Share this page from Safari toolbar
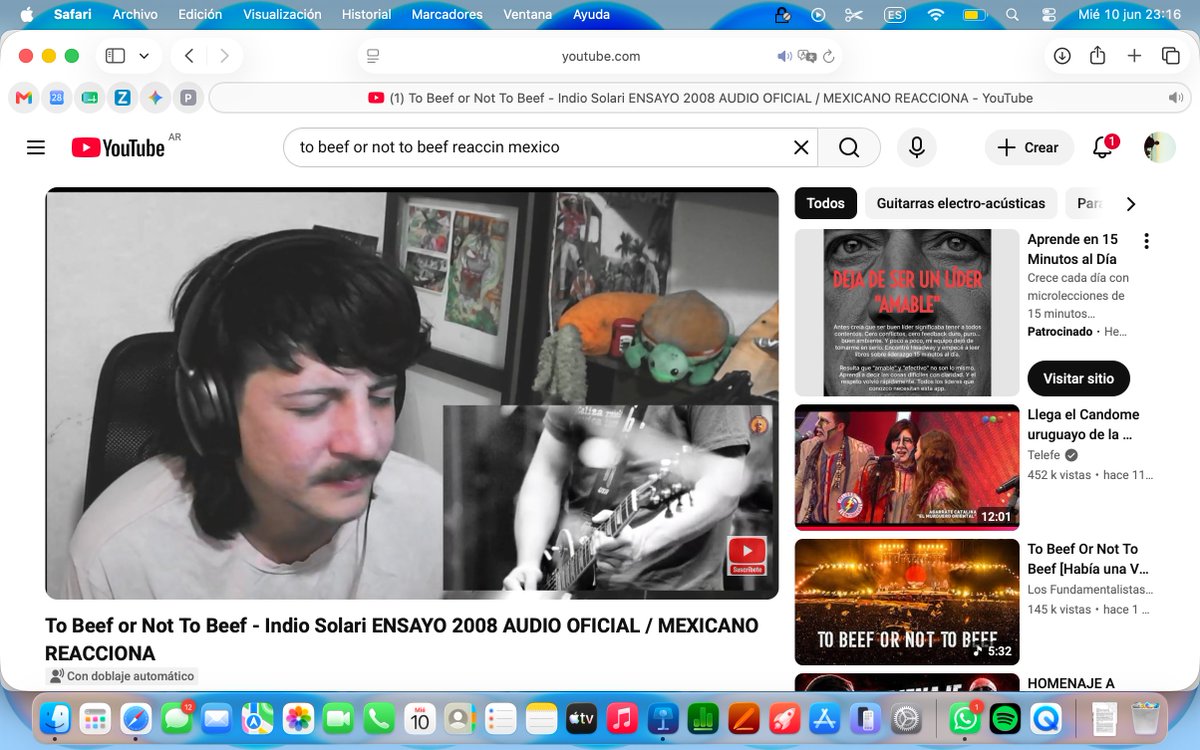Screen dimensions: 1200x750 tap(1098, 56)
